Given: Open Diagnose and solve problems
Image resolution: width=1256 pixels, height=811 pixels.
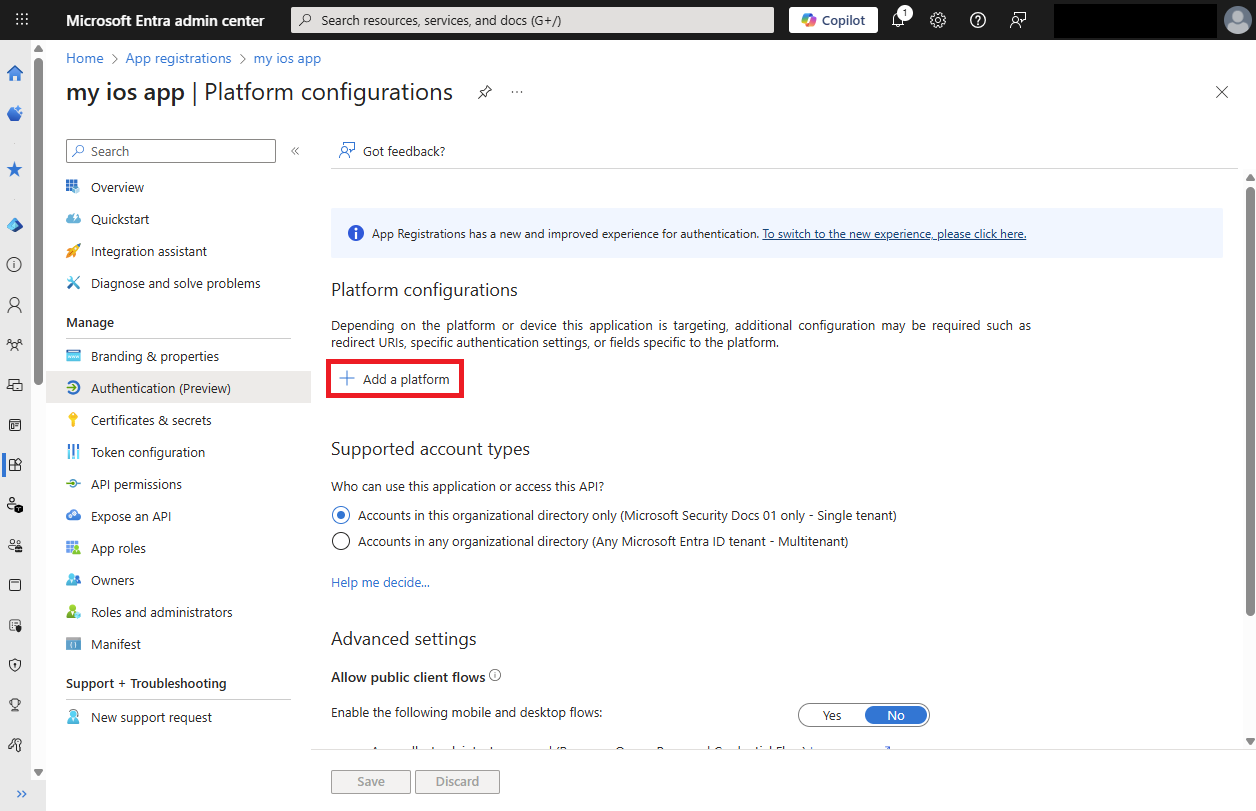Looking at the screenshot, I should click(x=178, y=283).
